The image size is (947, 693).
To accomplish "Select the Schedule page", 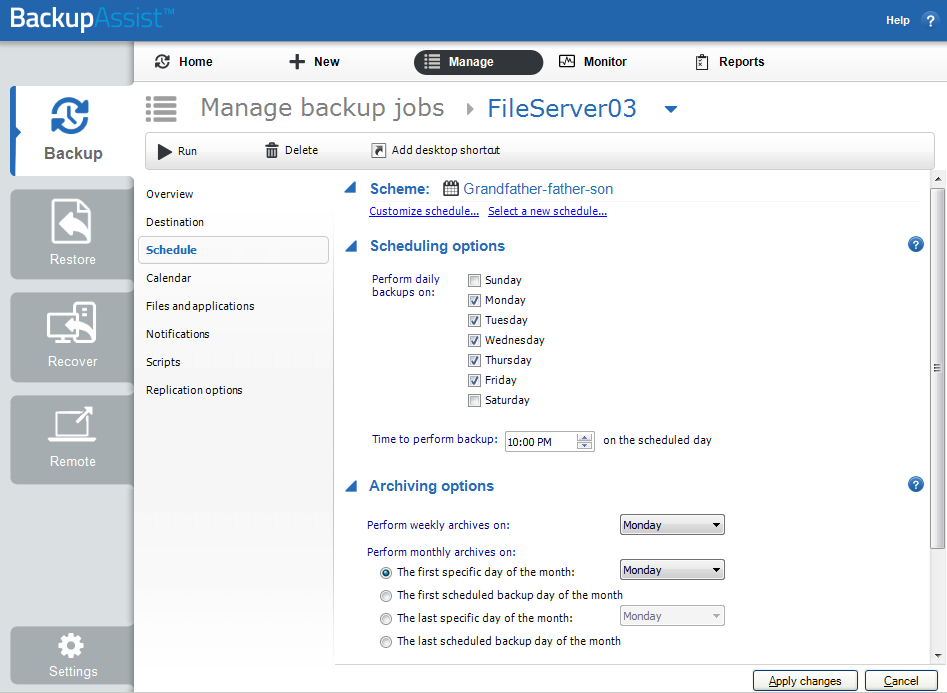I will (233, 250).
